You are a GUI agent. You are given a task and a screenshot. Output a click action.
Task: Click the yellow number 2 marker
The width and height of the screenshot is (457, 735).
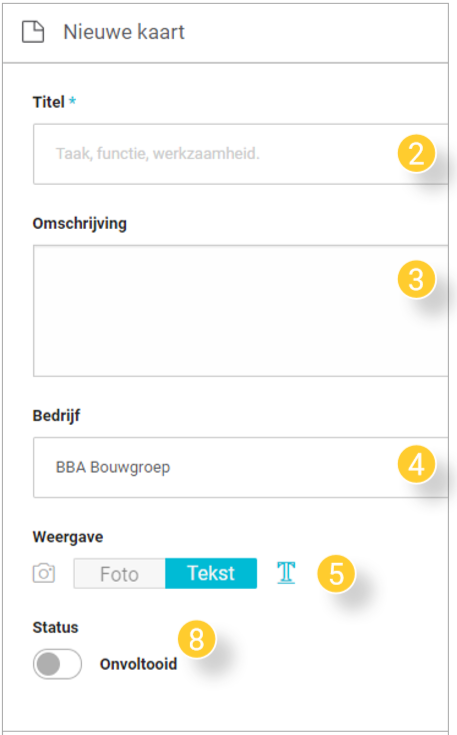coord(416,153)
